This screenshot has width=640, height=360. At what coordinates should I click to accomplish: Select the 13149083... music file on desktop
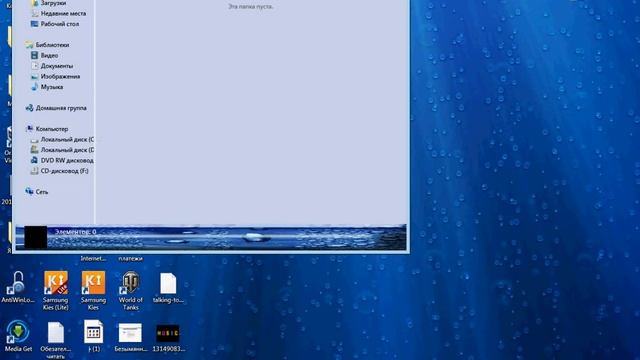(x=168, y=338)
